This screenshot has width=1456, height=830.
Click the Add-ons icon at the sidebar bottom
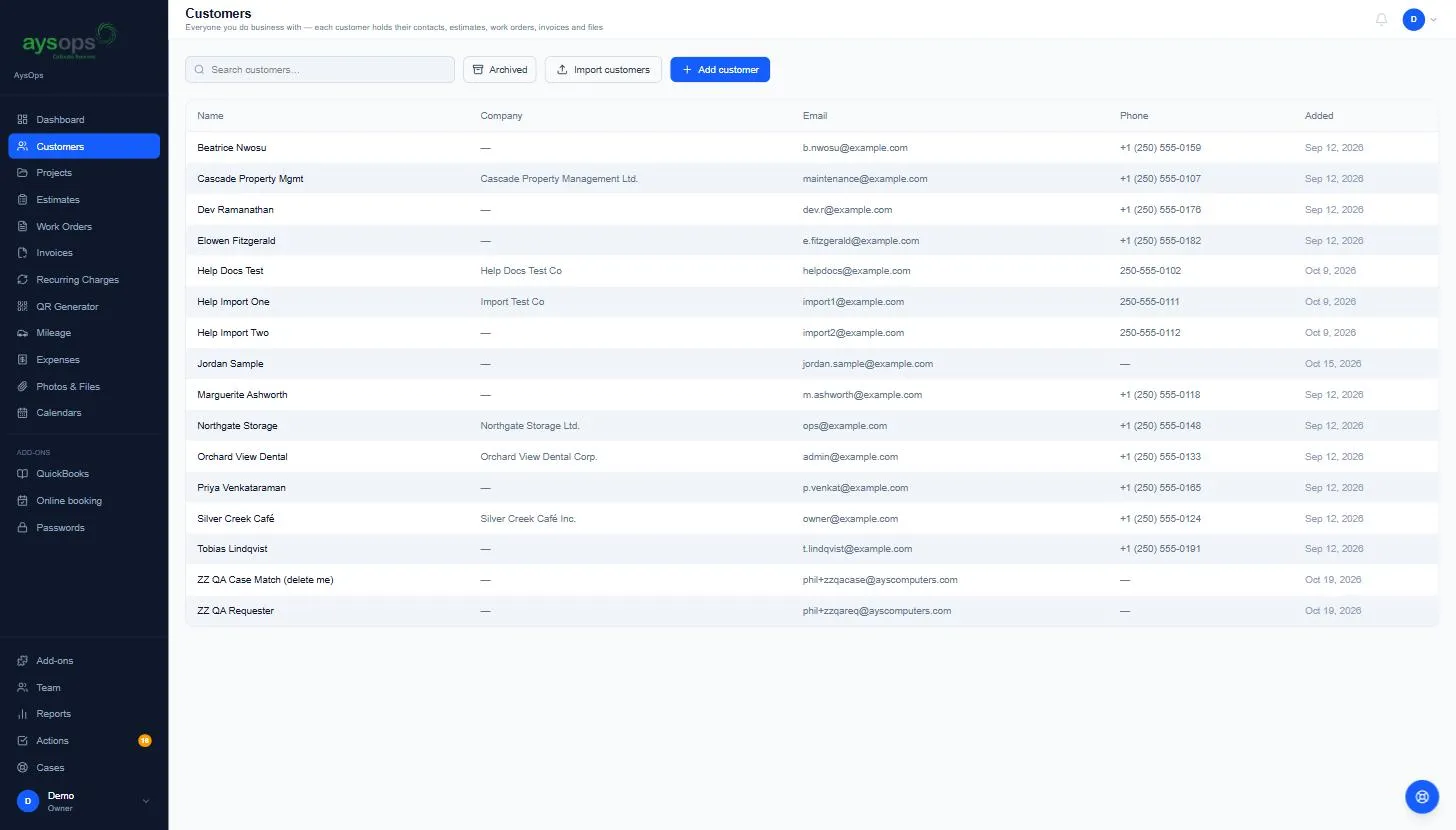pos(23,661)
